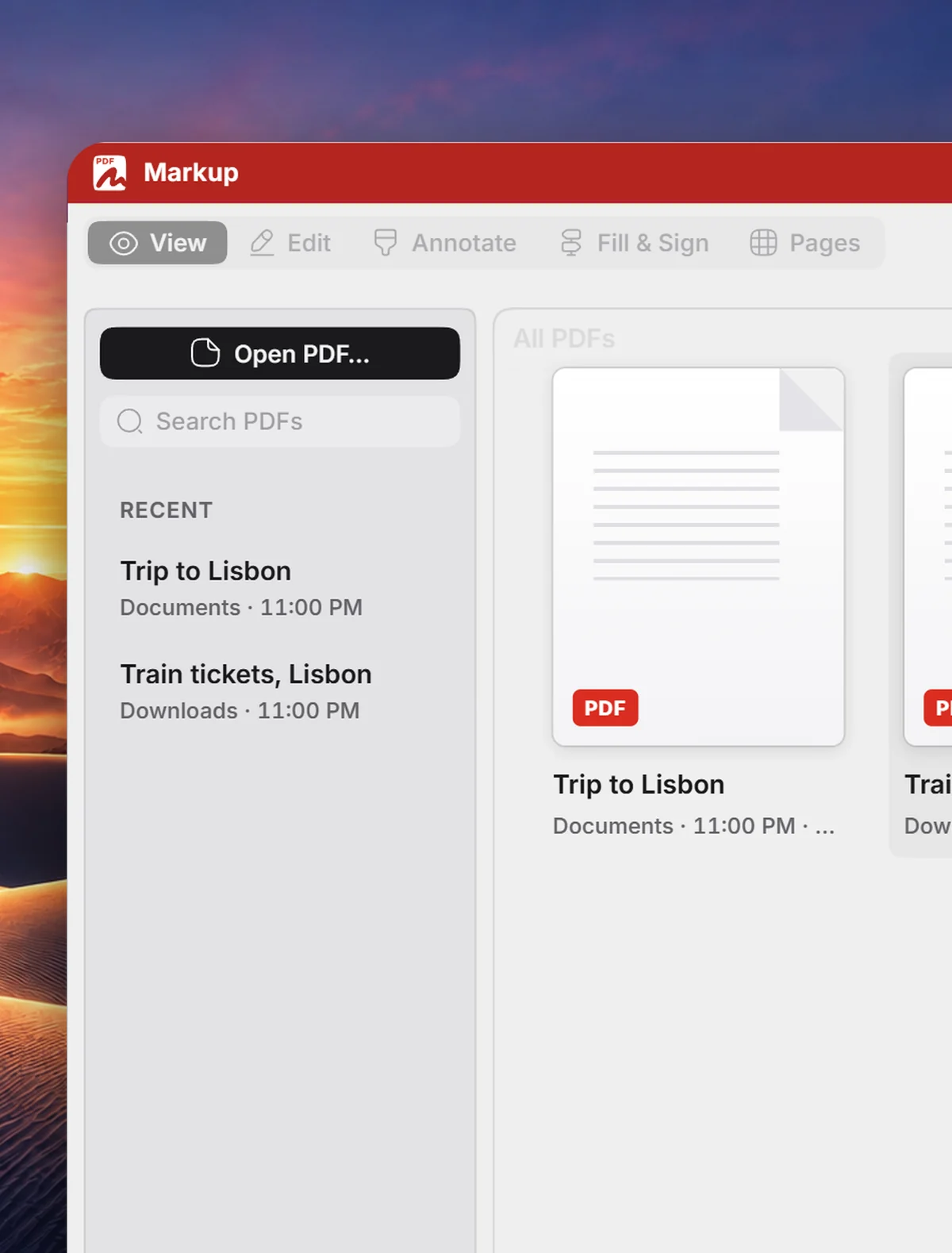The width and height of the screenshot is (952, 1253).
Task: Select the Fill & Sign tab
Action: coord(634,243)
